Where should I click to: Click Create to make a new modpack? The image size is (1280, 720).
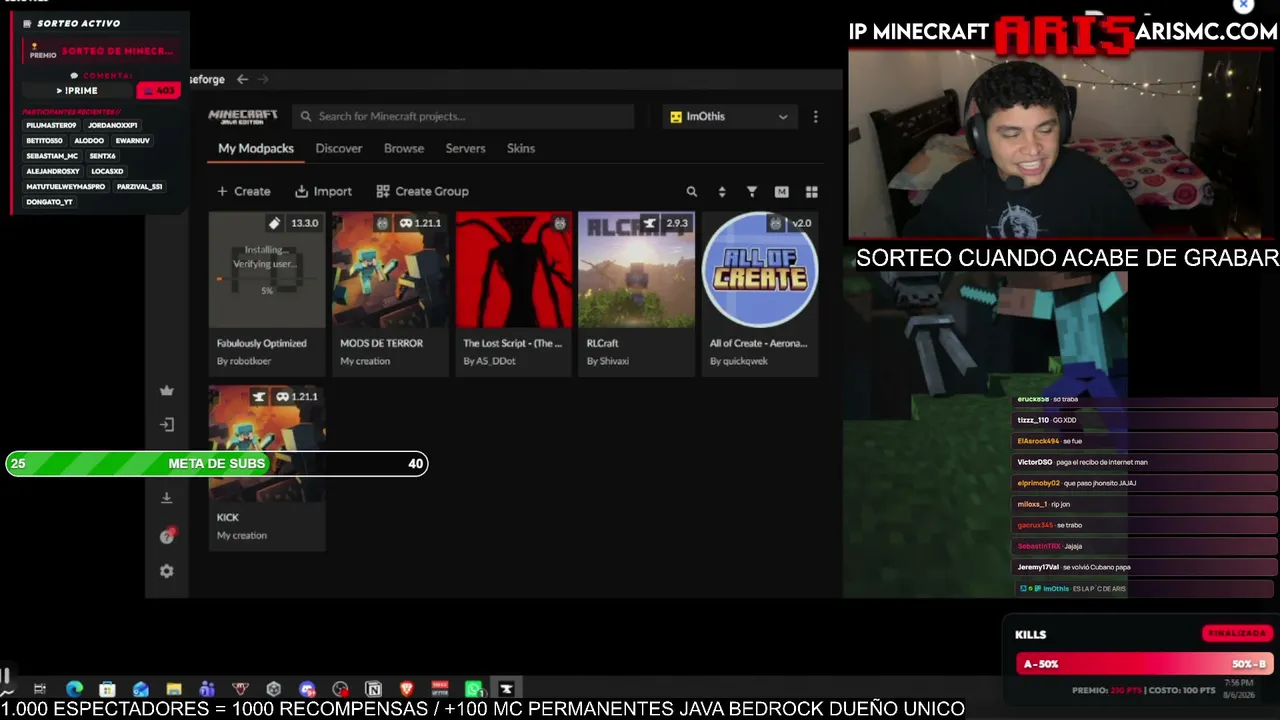point(244,191)
